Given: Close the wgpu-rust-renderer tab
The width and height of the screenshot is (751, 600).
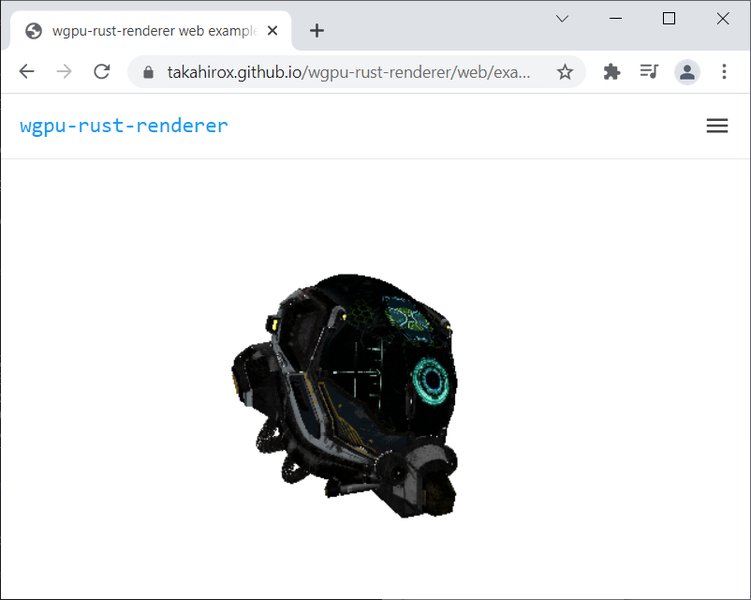Looking at the screenshot, I should pos(273,31).
